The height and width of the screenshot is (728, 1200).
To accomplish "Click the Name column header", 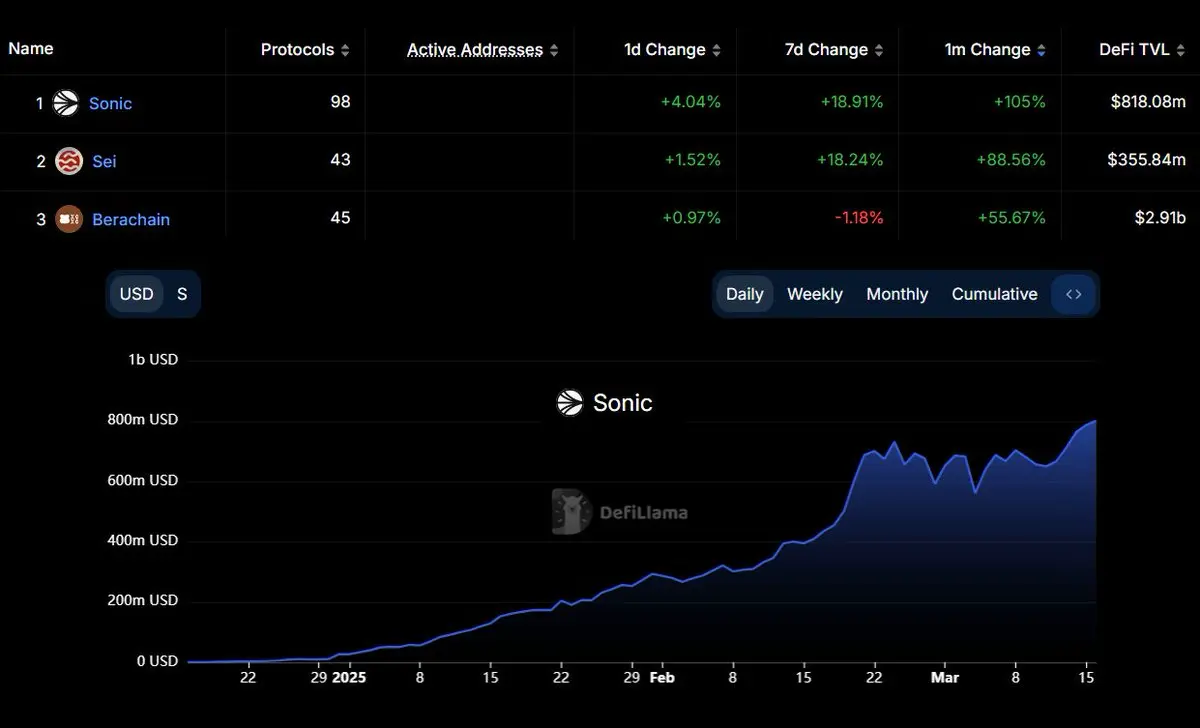I will (x=31, y=48).
